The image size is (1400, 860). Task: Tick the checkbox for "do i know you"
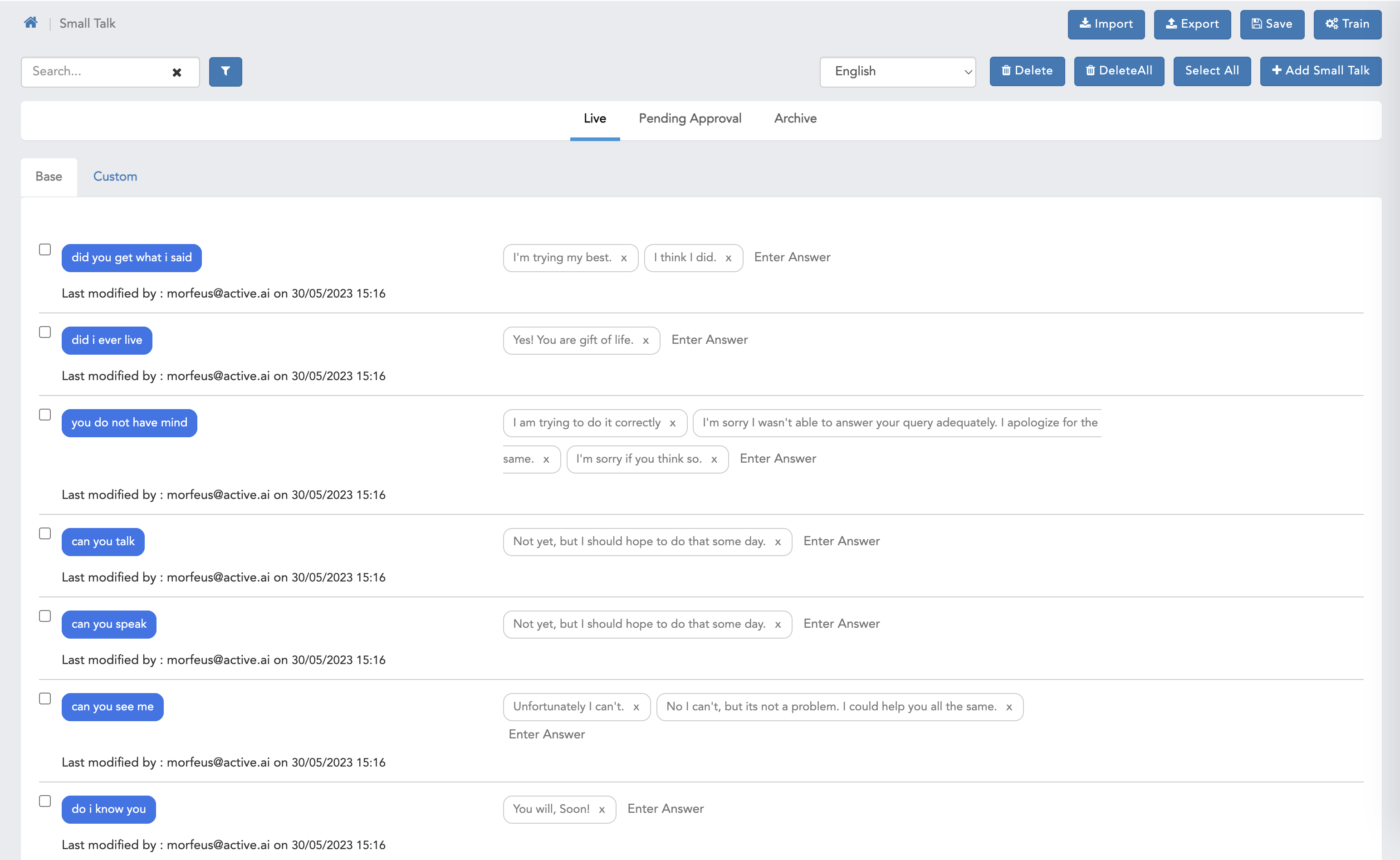[45, 801]
